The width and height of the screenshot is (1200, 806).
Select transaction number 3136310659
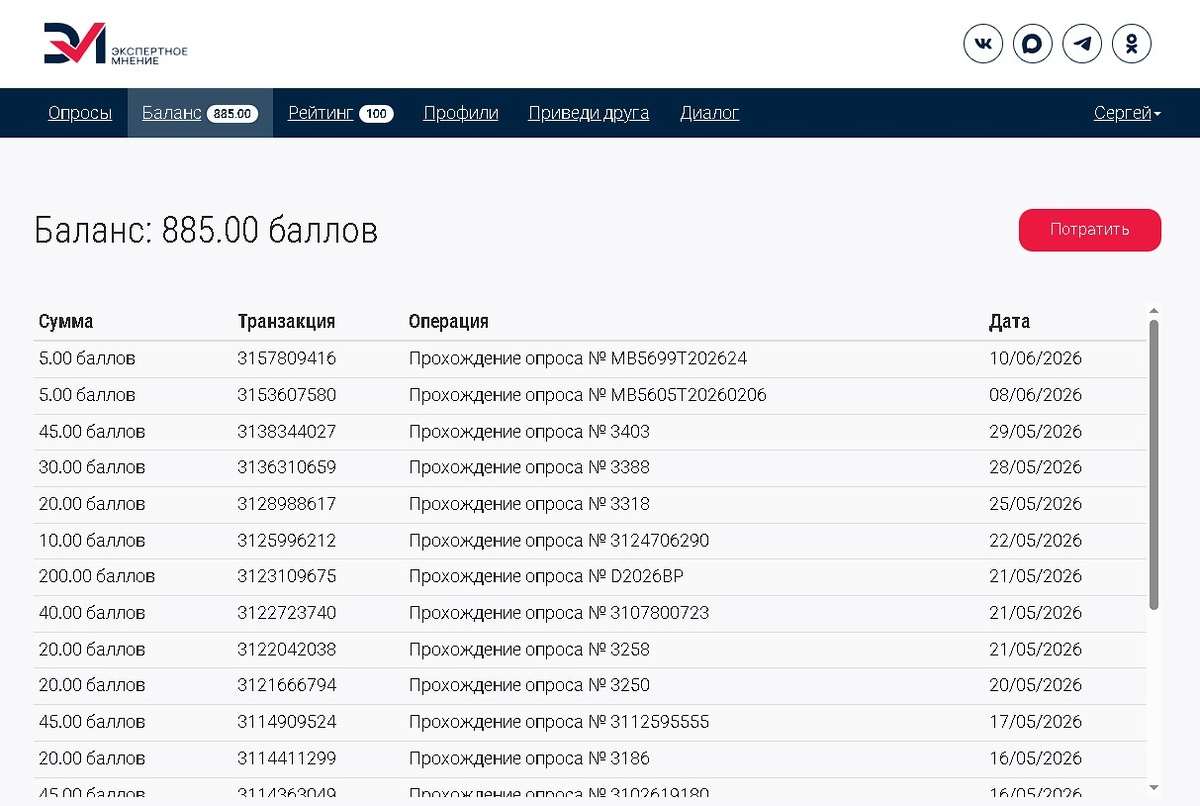(x=286, y=467)
